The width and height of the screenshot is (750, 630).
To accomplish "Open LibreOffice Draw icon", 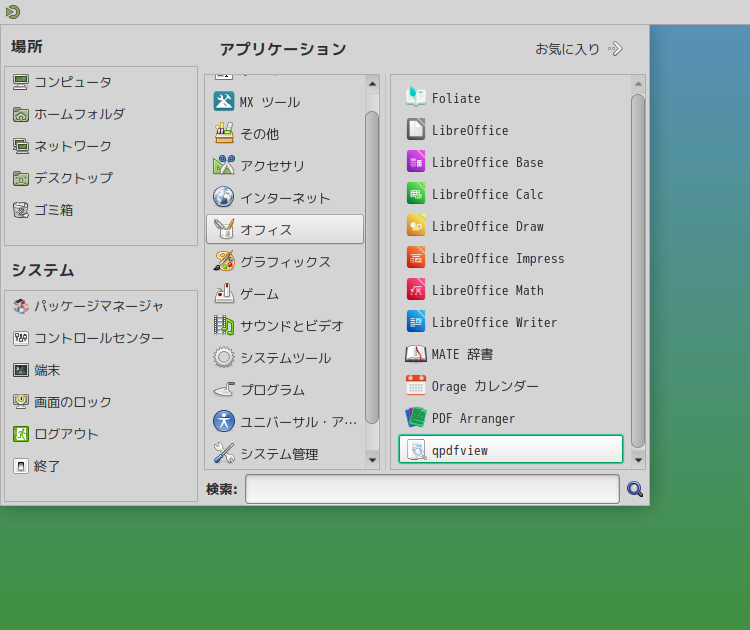I will pyautogui.click(x=416, y=226).
